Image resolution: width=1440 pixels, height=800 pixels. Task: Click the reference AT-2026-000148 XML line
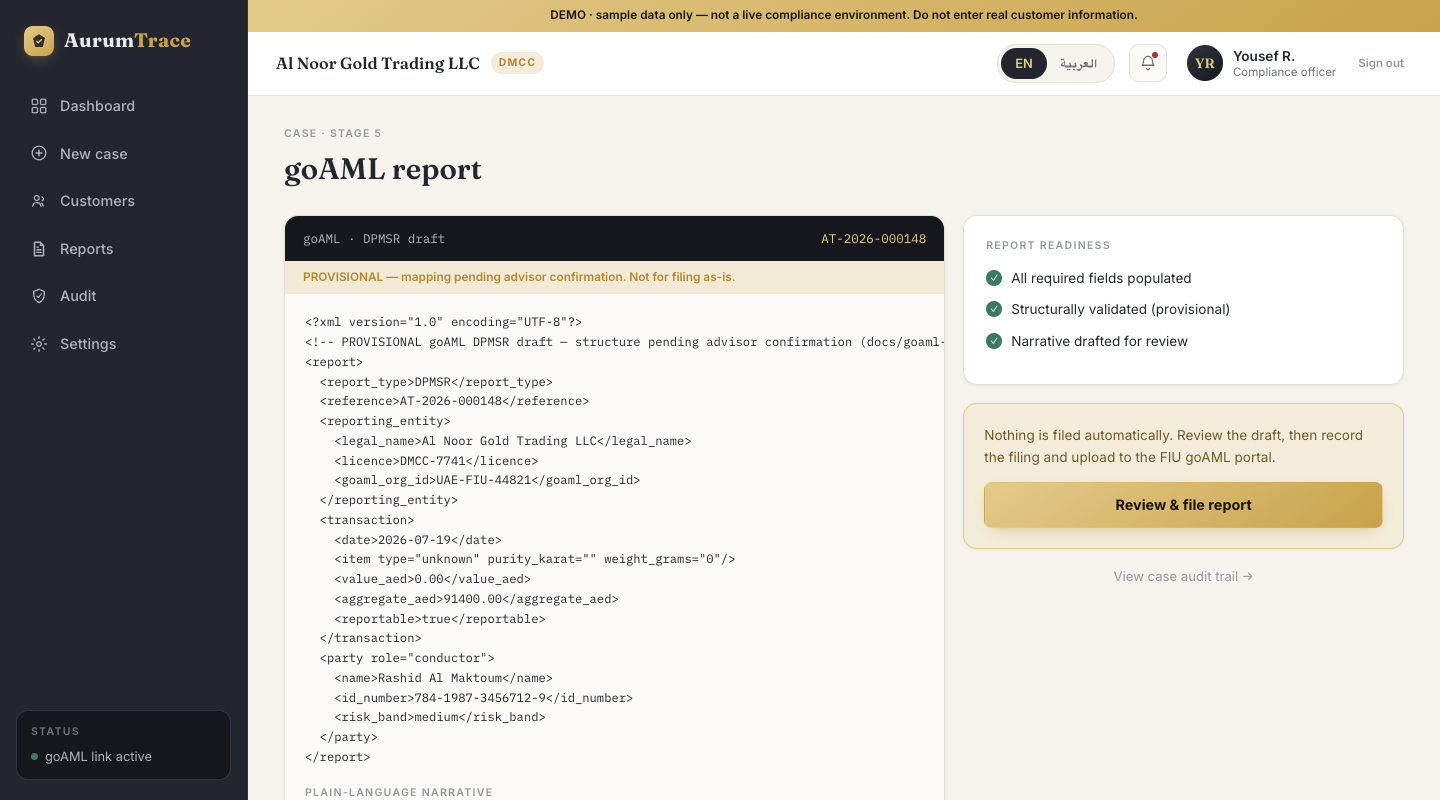point(454,401)
